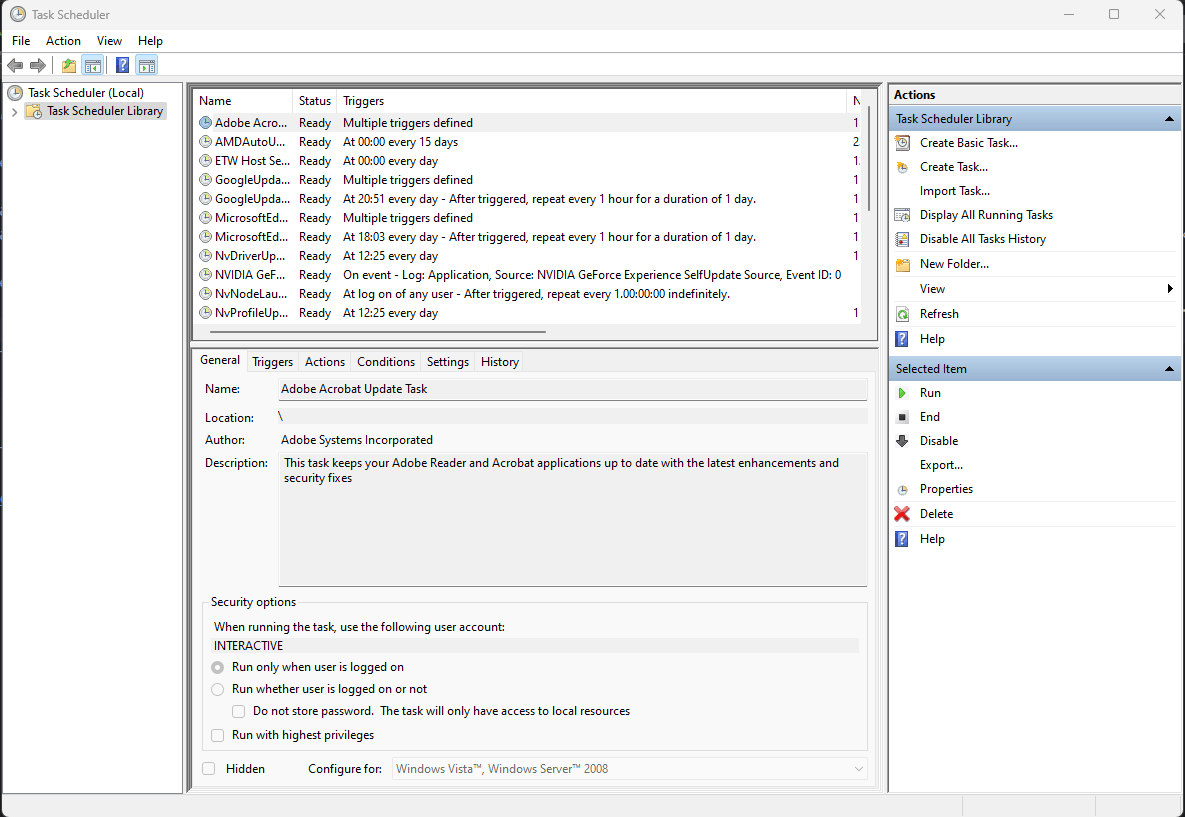
Task: Expand the Task Scheduler Library tree node
Action: pos(14,111)
